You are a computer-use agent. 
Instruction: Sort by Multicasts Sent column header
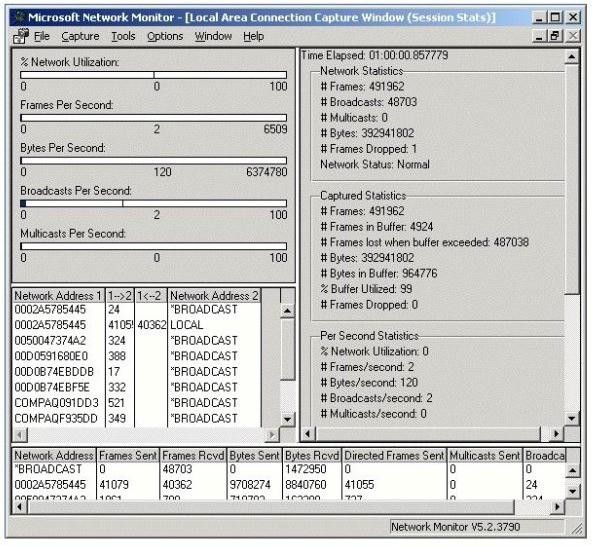coord(485,456)
